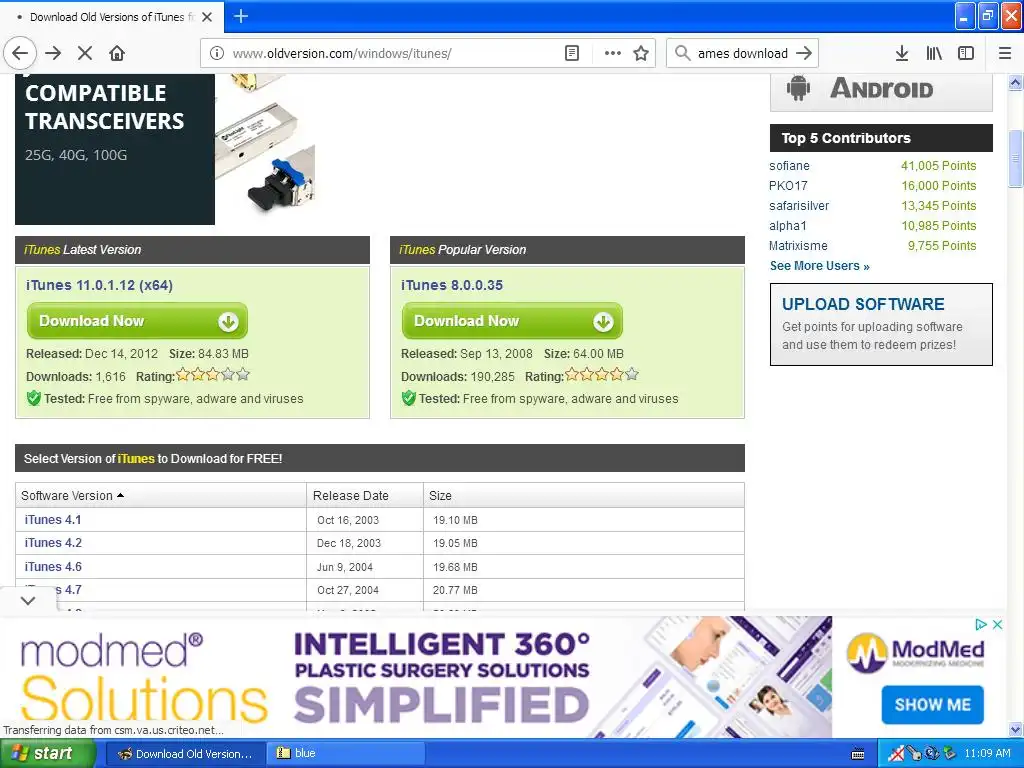Click the search box containing ames download
1024x768 pixels.
(743, 53)
